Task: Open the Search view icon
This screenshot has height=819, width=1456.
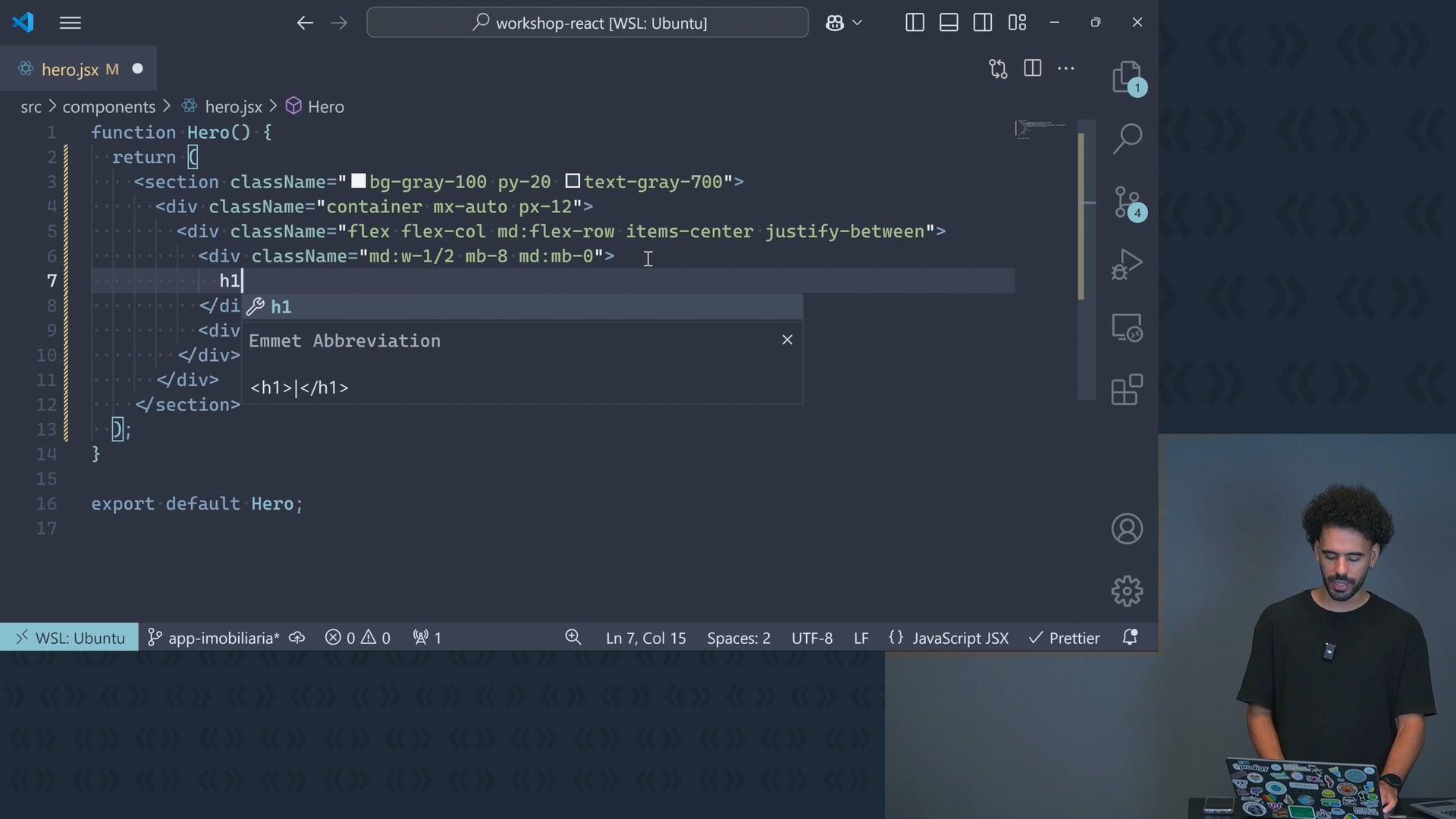Action: point(1127,139)
